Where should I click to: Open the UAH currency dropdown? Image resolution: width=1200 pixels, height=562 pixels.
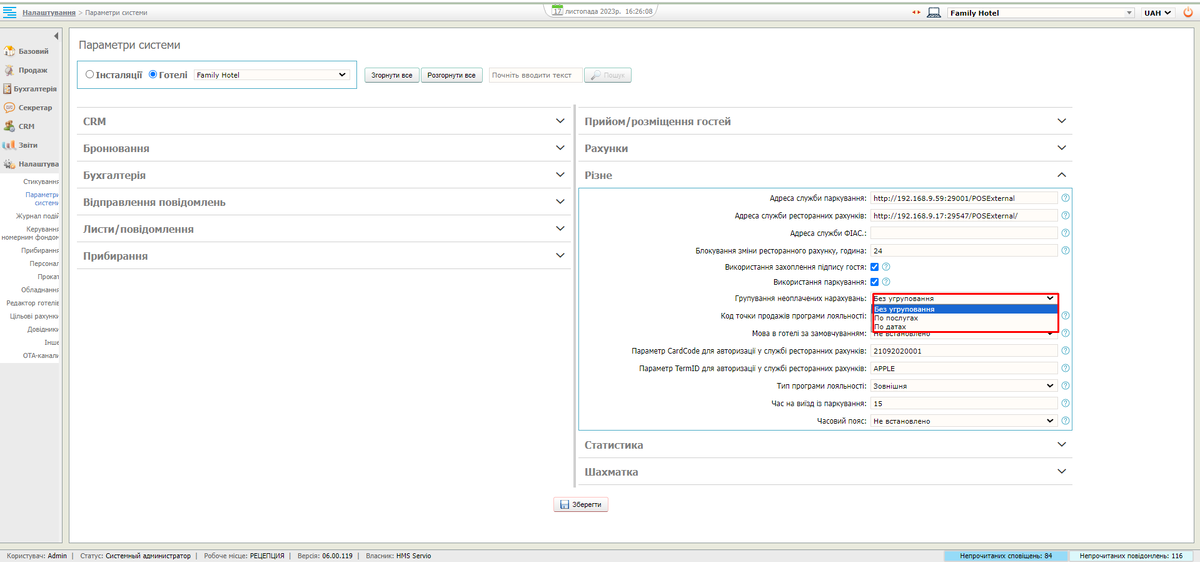pos(1157,13)
